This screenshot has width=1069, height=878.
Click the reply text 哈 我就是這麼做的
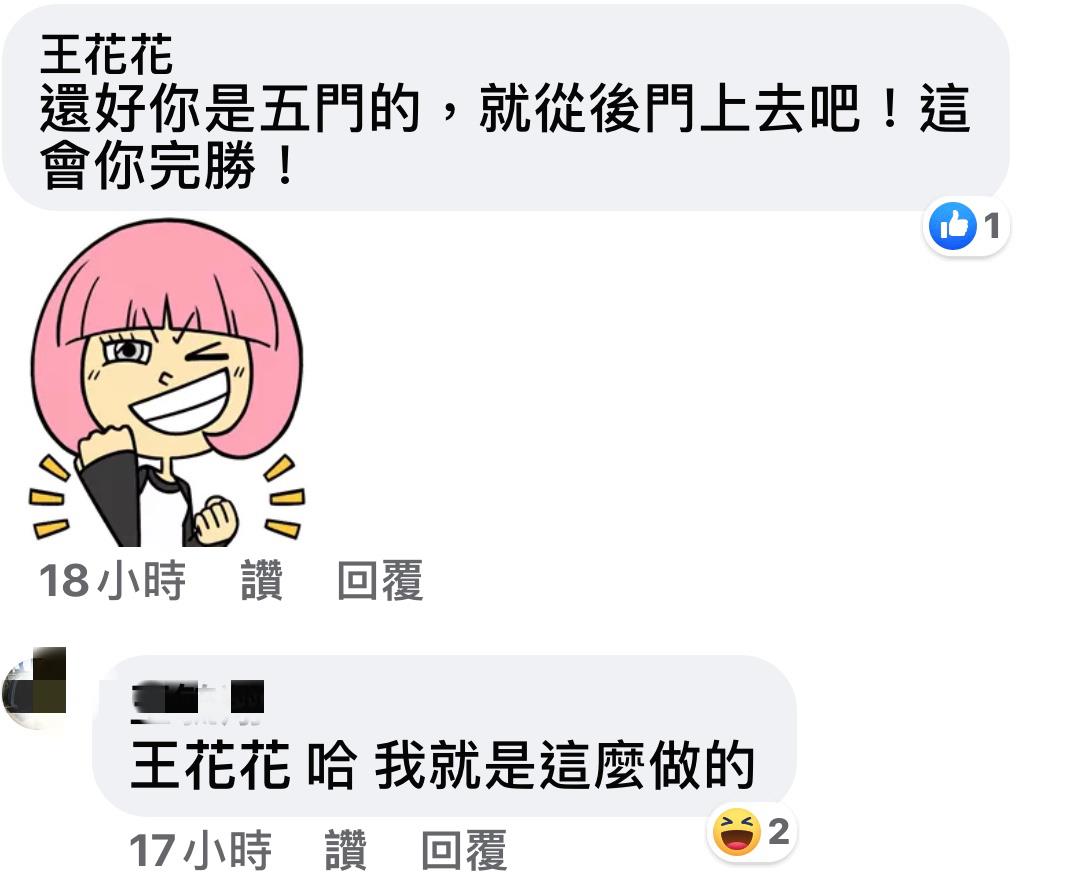coord(531,766)
